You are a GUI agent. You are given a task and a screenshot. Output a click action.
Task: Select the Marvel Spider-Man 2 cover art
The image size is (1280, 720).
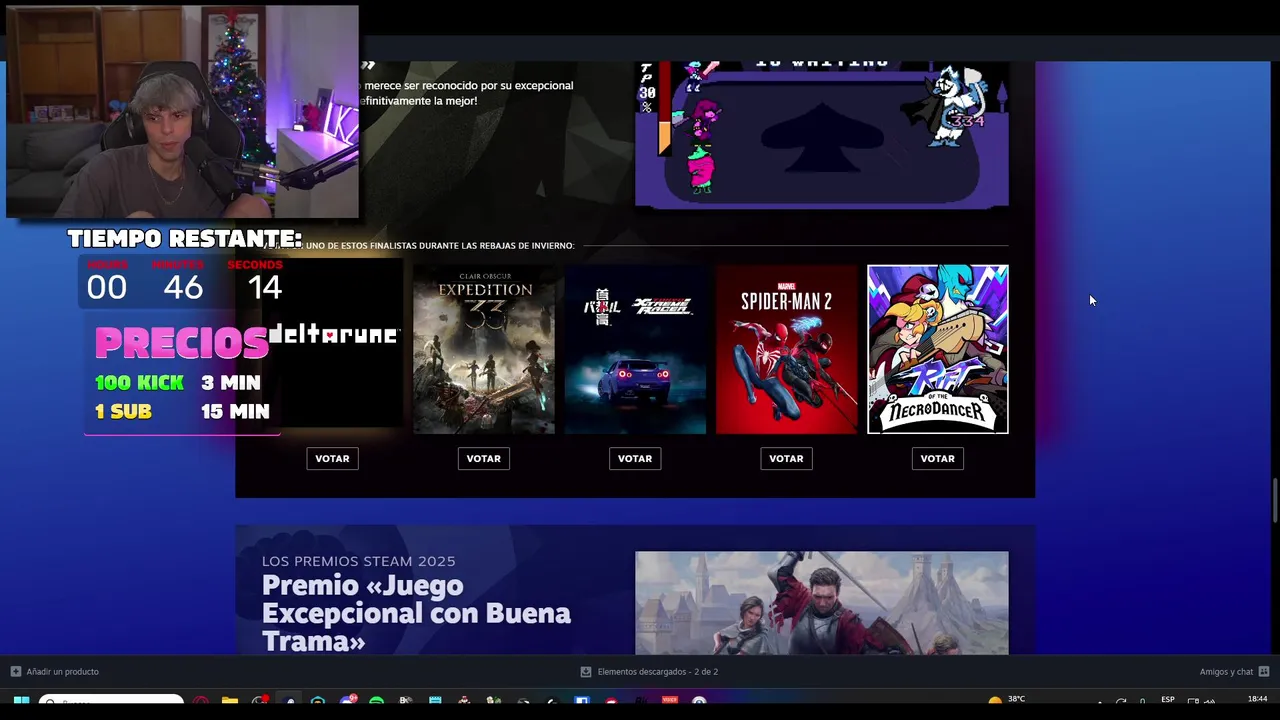click(786, 349)
